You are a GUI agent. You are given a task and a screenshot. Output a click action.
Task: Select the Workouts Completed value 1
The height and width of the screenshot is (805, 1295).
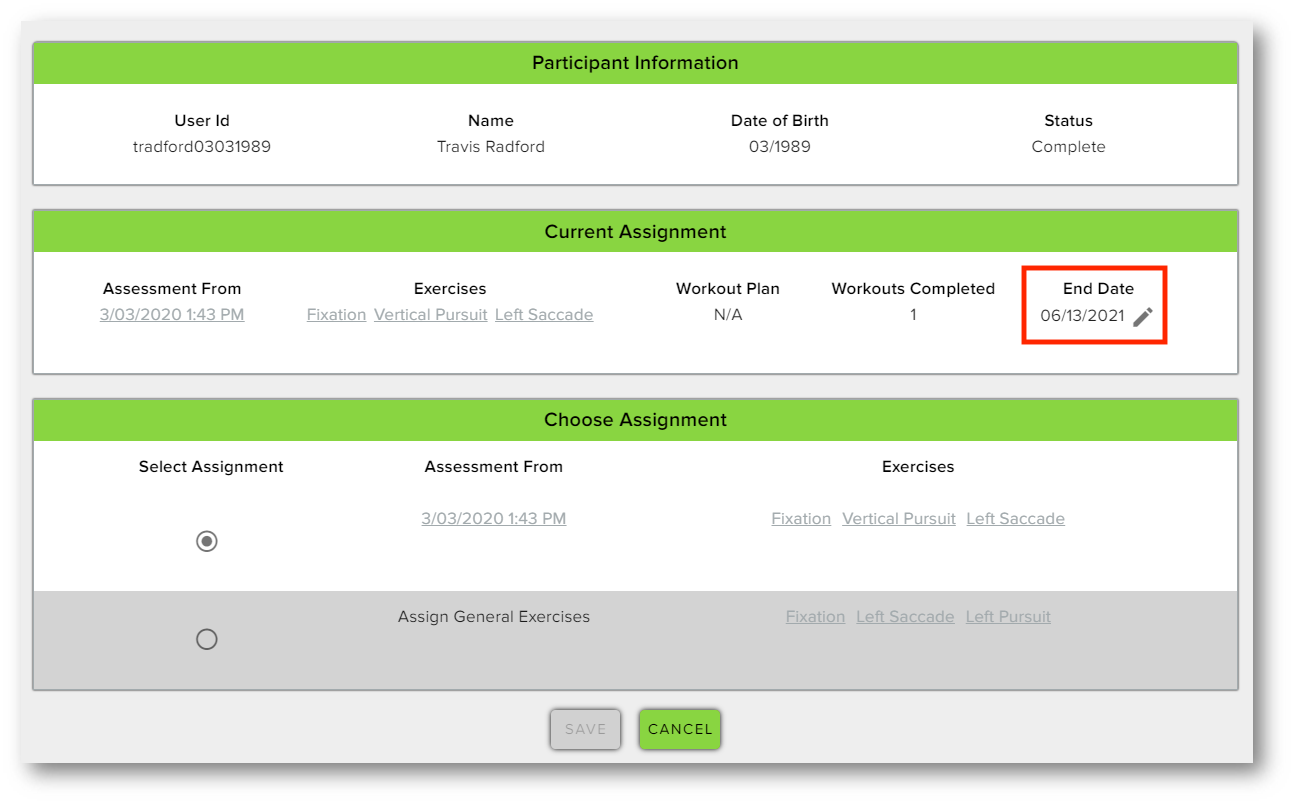[913, 315]
